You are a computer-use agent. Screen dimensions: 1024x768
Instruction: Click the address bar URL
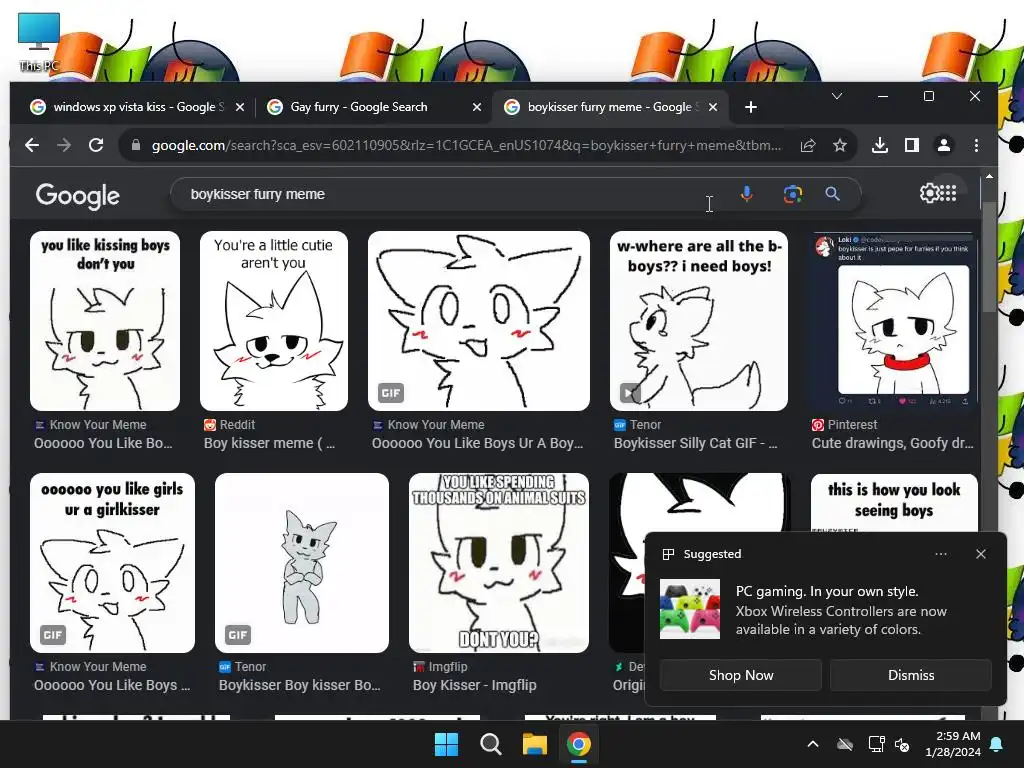(466, 145)
